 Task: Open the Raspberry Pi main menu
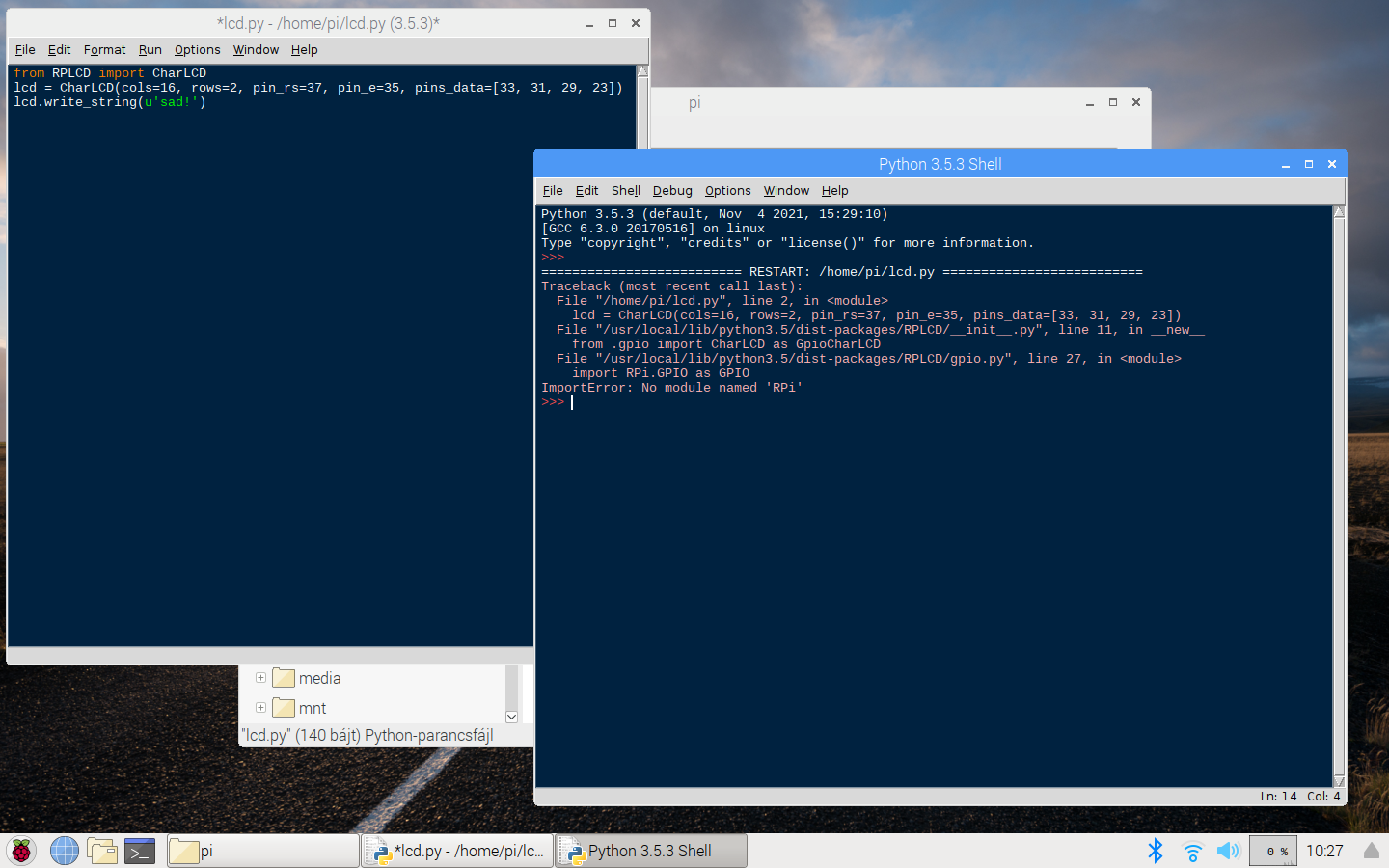point(21,851)
